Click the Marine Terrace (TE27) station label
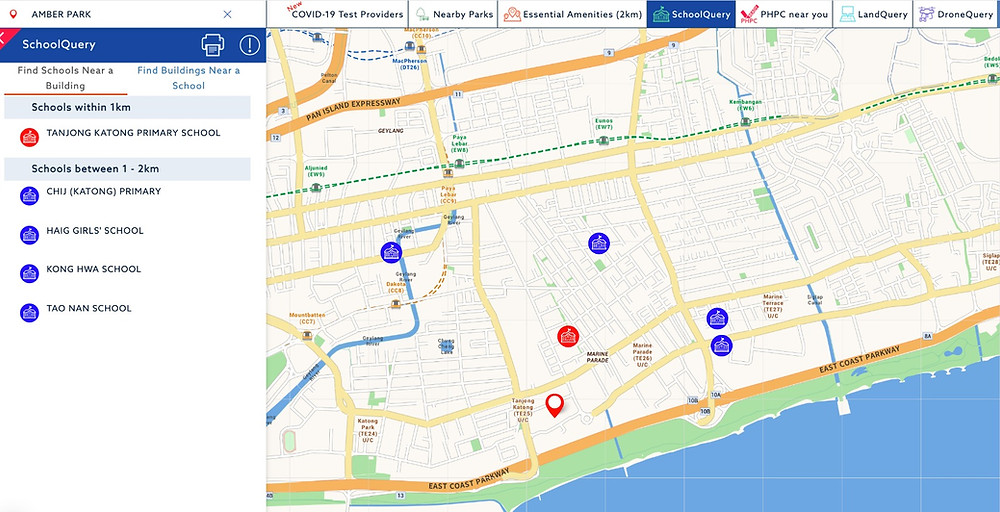 click(773, 307)
